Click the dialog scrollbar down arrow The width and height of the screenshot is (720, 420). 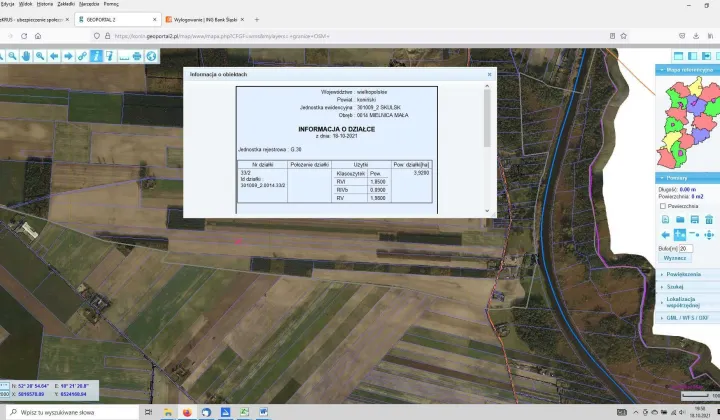pos(487,211)
